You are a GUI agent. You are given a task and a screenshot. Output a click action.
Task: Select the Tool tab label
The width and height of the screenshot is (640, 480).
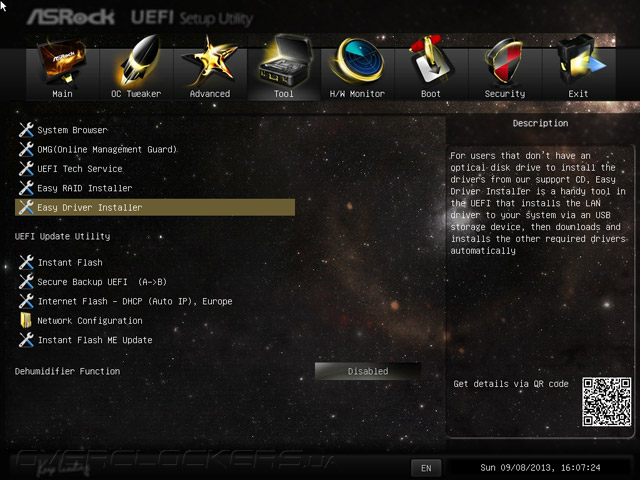pyautogui.click(x=284, y=94)
